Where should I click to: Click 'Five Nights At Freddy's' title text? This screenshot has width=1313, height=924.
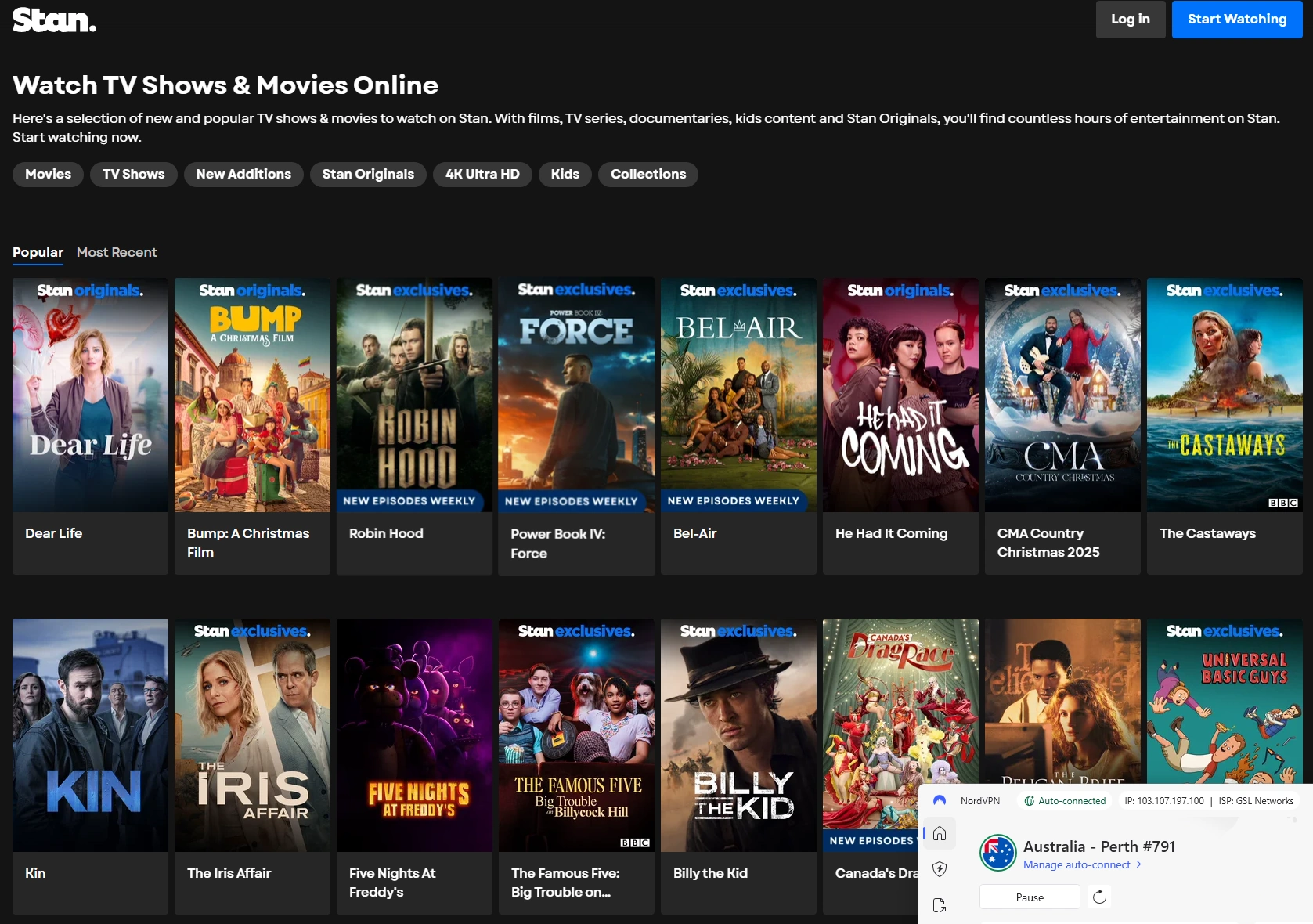point(392,882)
